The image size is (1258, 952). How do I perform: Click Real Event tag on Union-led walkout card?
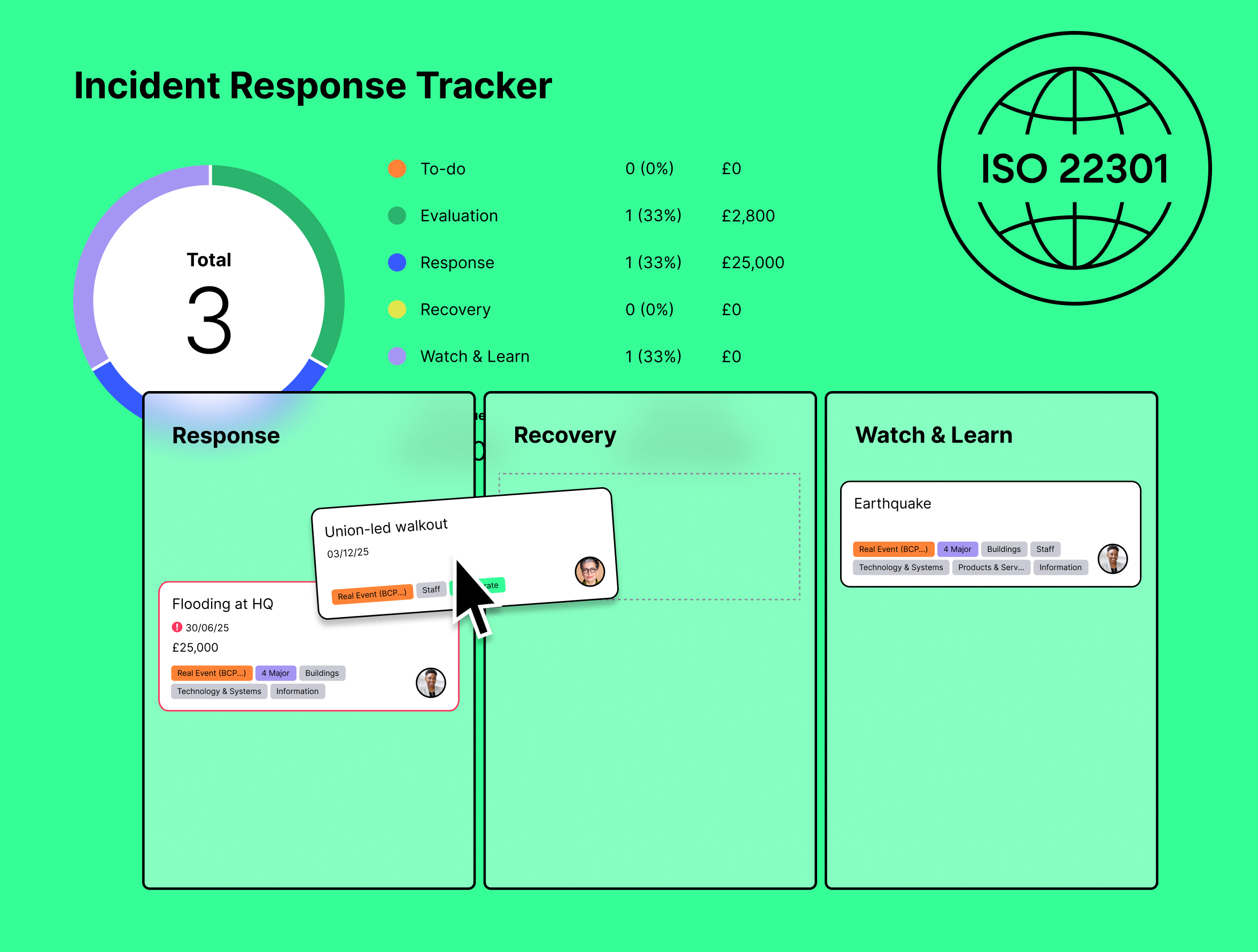coord(372,595)
